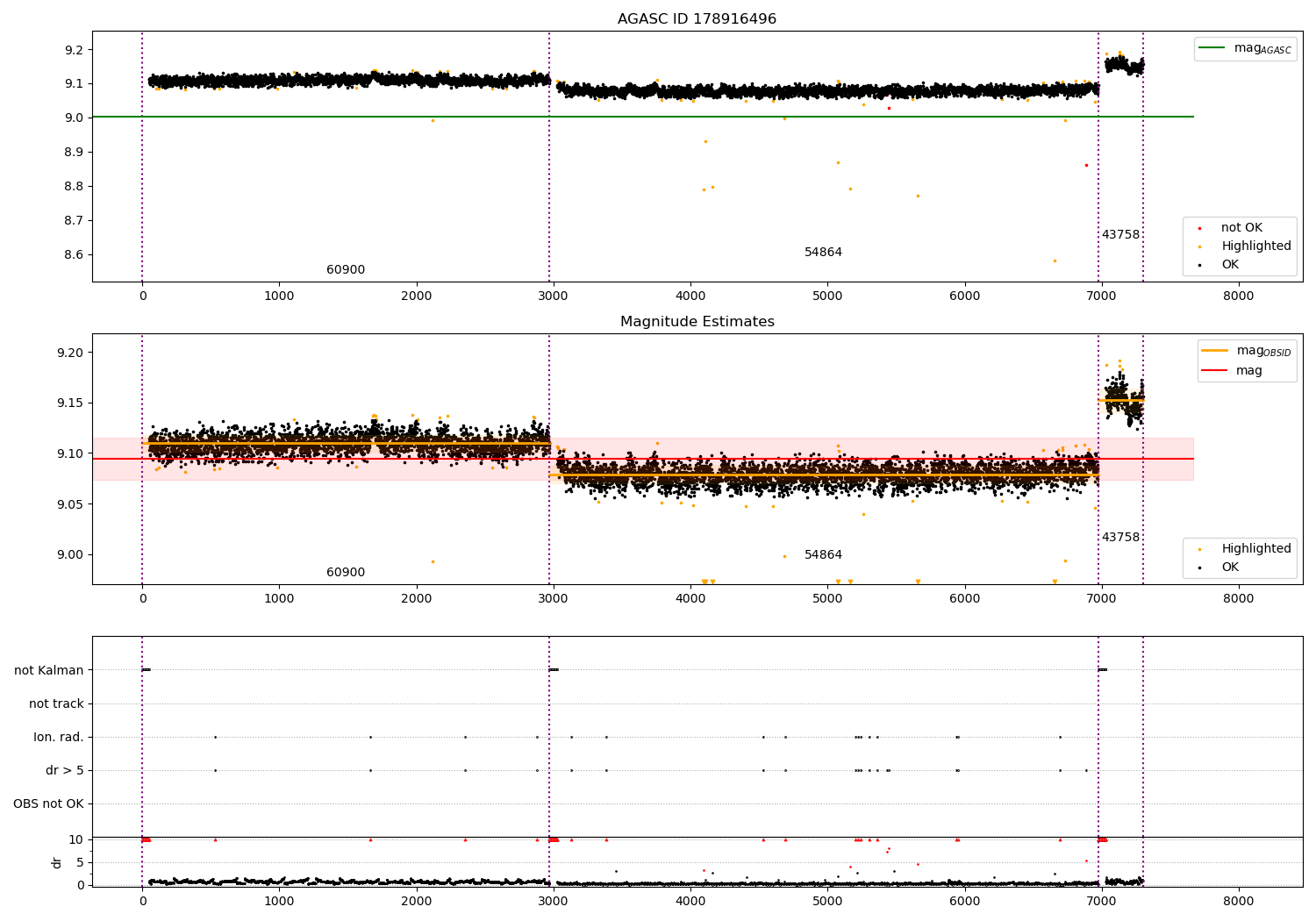
Task: Click the green line sample in the AGASC legend
Action: (1212, 48)
